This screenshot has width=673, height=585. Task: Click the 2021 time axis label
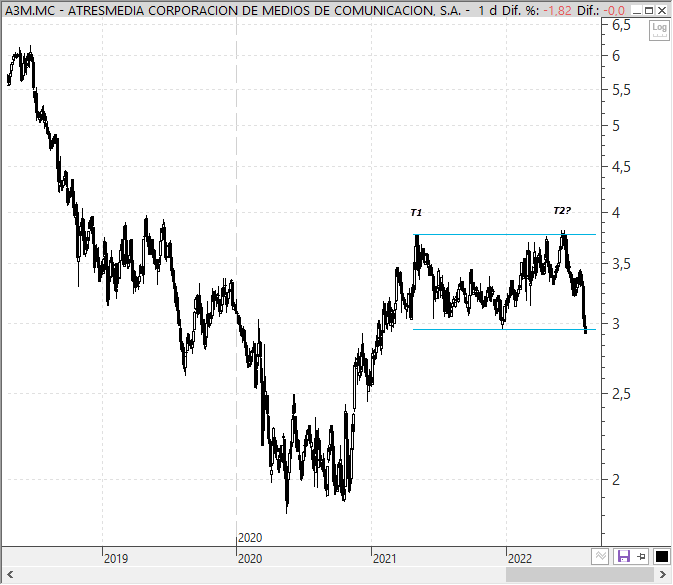[x=385, y=558]
